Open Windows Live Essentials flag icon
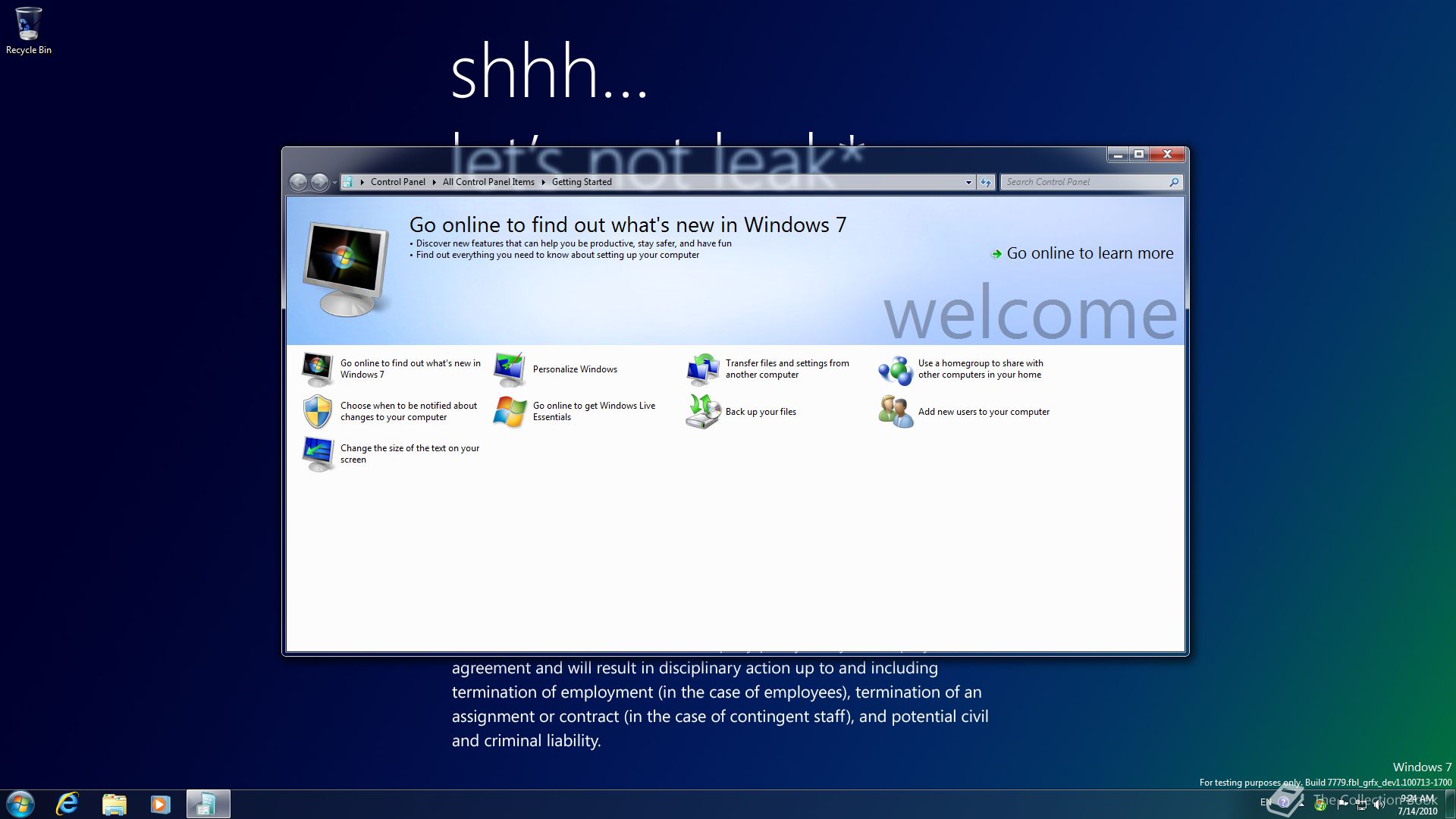This screenshot has width=1456, height=819. 510,412
